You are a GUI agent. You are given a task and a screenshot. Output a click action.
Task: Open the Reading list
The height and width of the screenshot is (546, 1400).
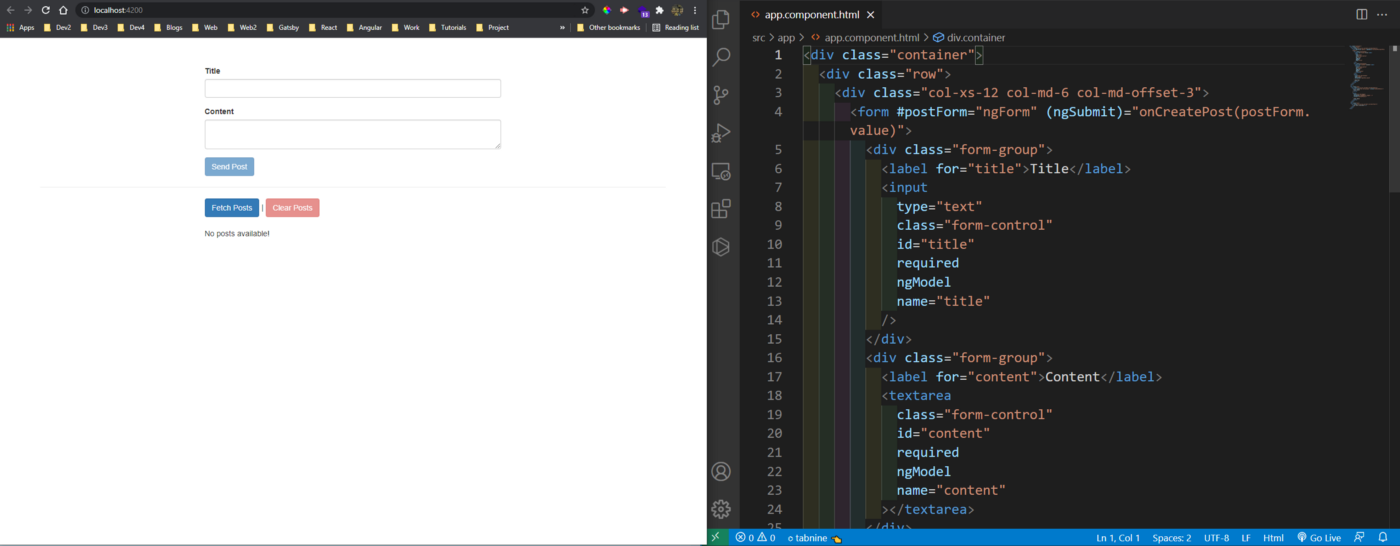click(x=675, y=27)
